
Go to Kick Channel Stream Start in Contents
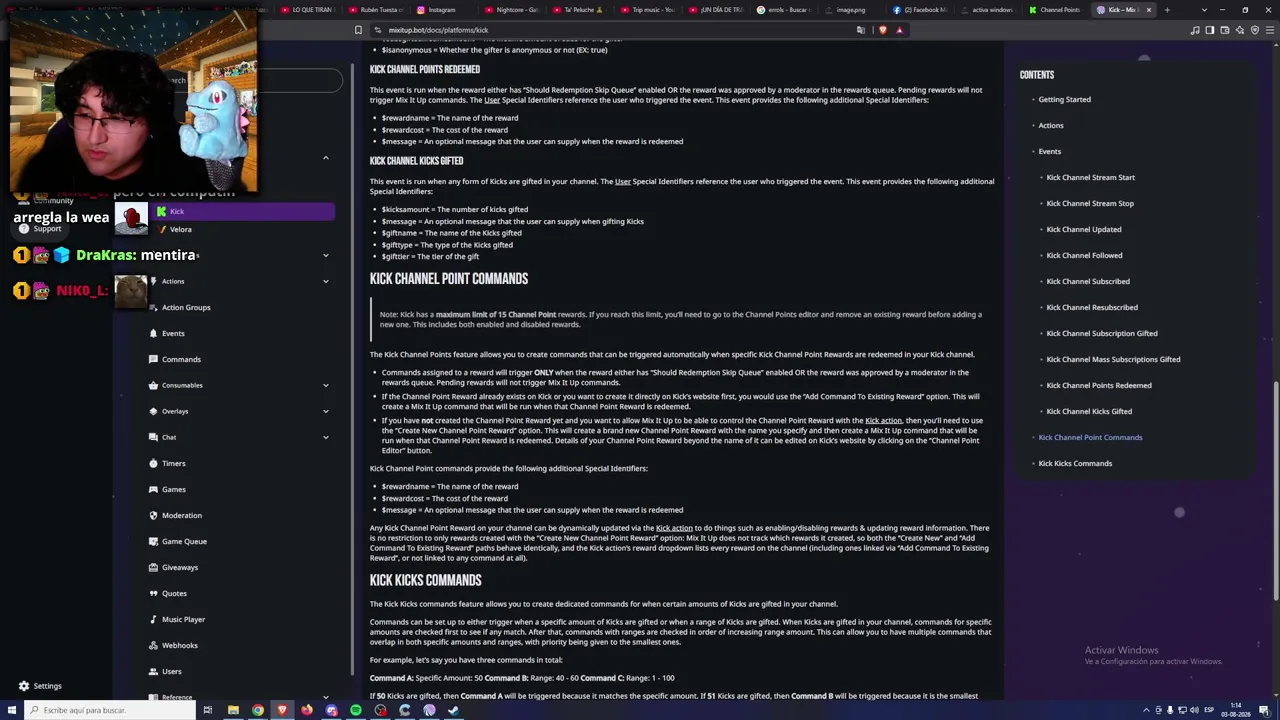click(x=1090, y=177)
